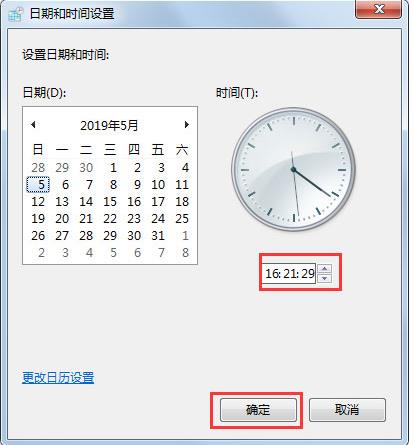This screenshot has width=414, height=445.
Task: Click the date and time icon in title bar
Action: [x=16, y=14]
